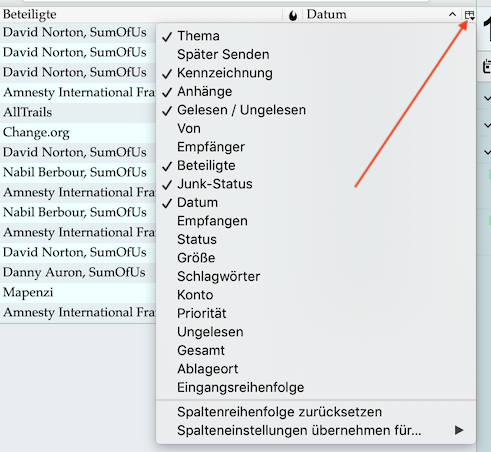This screenshot has width=491, height=452.
Task: Collapse the top chevron in right pane
Action: pyautogui.click(x=487, y=98)
